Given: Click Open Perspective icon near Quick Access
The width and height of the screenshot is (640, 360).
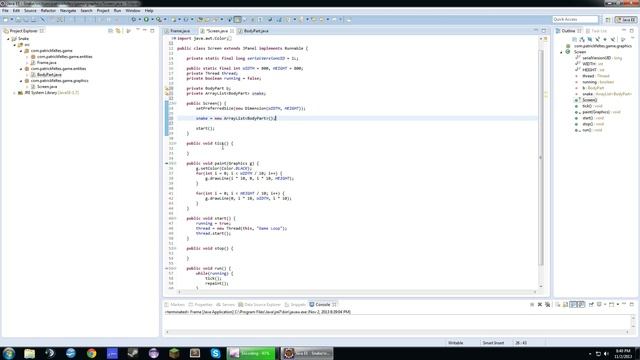Looking at the screenshot, I should click(x=608, y=19).
